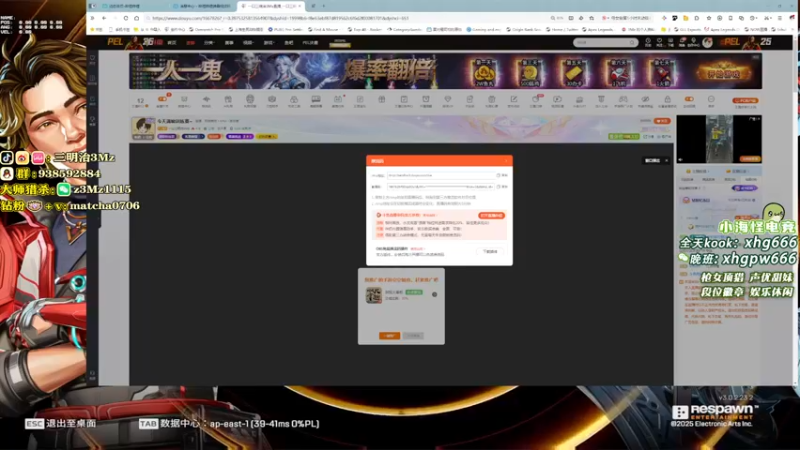Click the orange confirm button in grey popup
This screenshot has height=450, width=800.
point(389,336)
